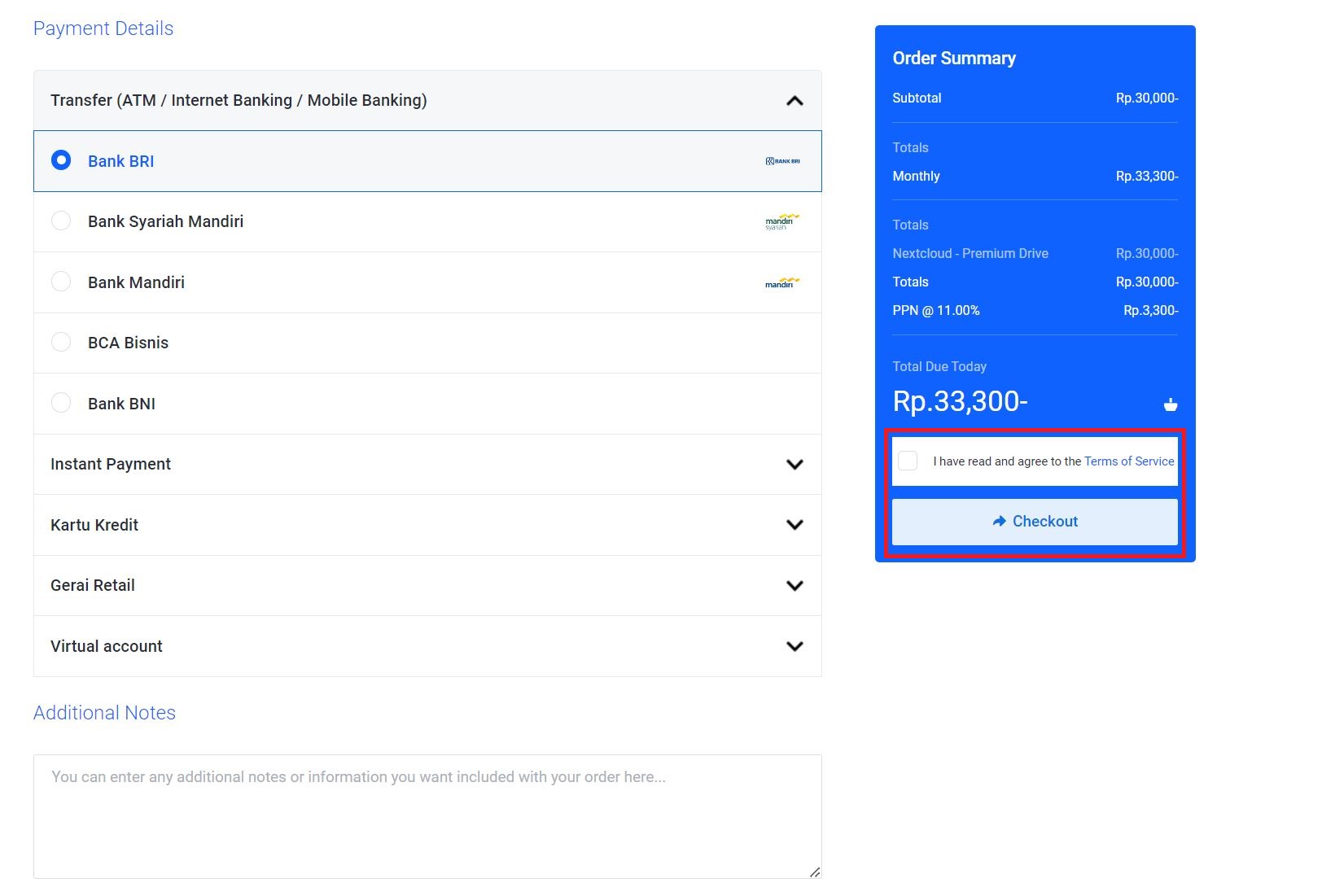Open the Gerai Retail chevron

(x=795, y=586)
